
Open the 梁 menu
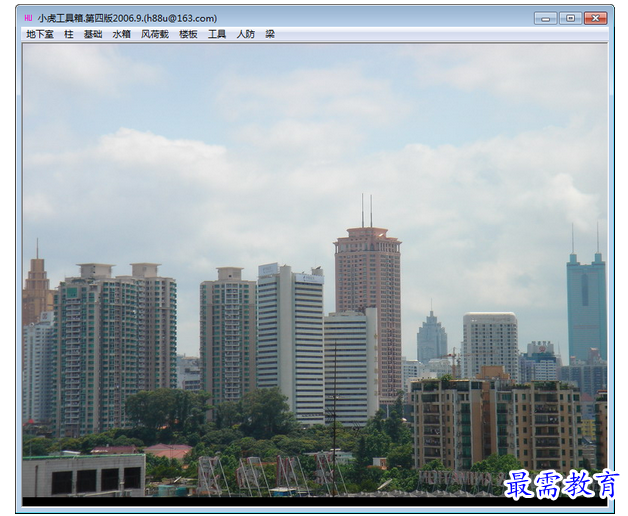[270, 34]
